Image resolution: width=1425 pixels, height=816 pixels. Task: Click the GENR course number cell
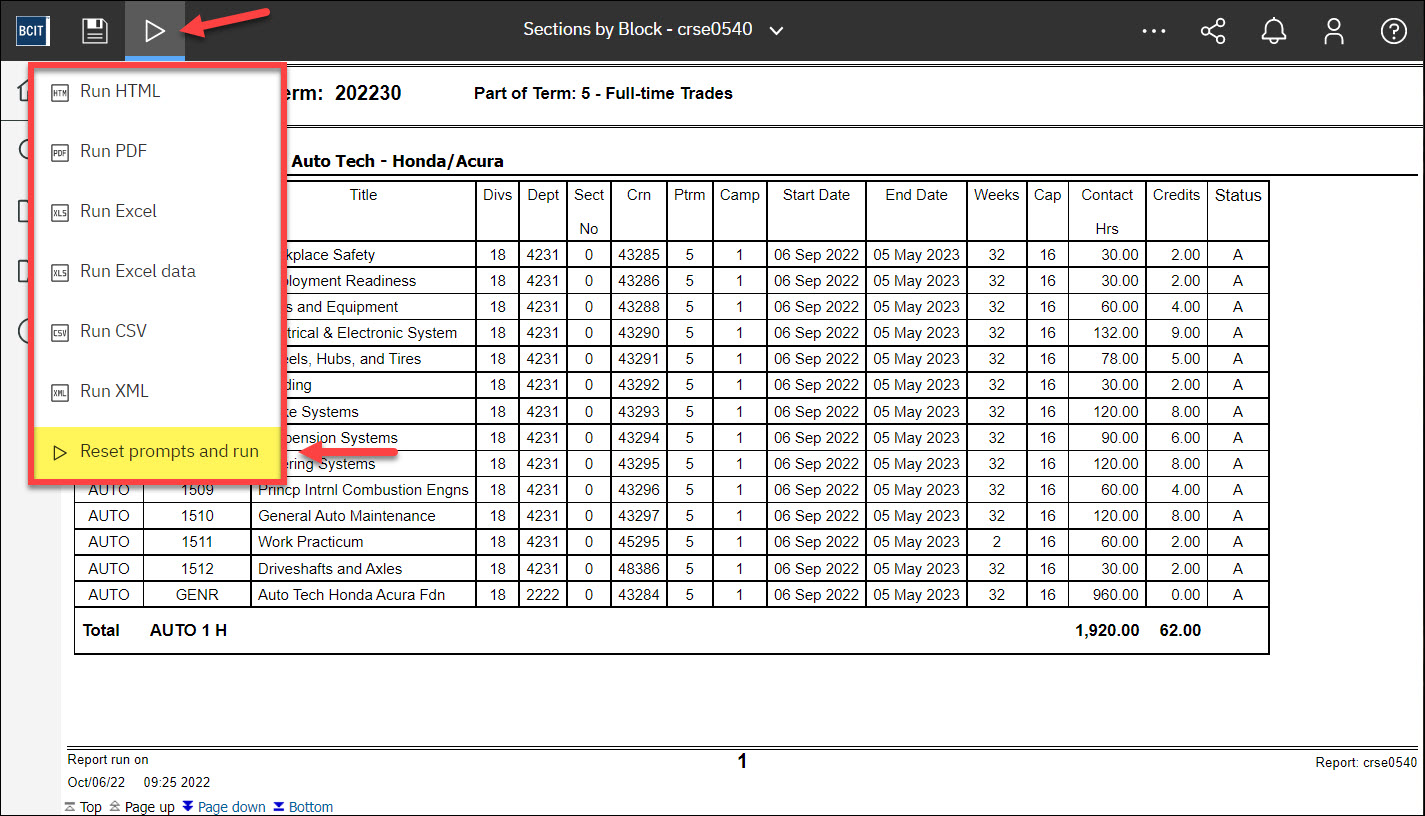coord(197,595)
